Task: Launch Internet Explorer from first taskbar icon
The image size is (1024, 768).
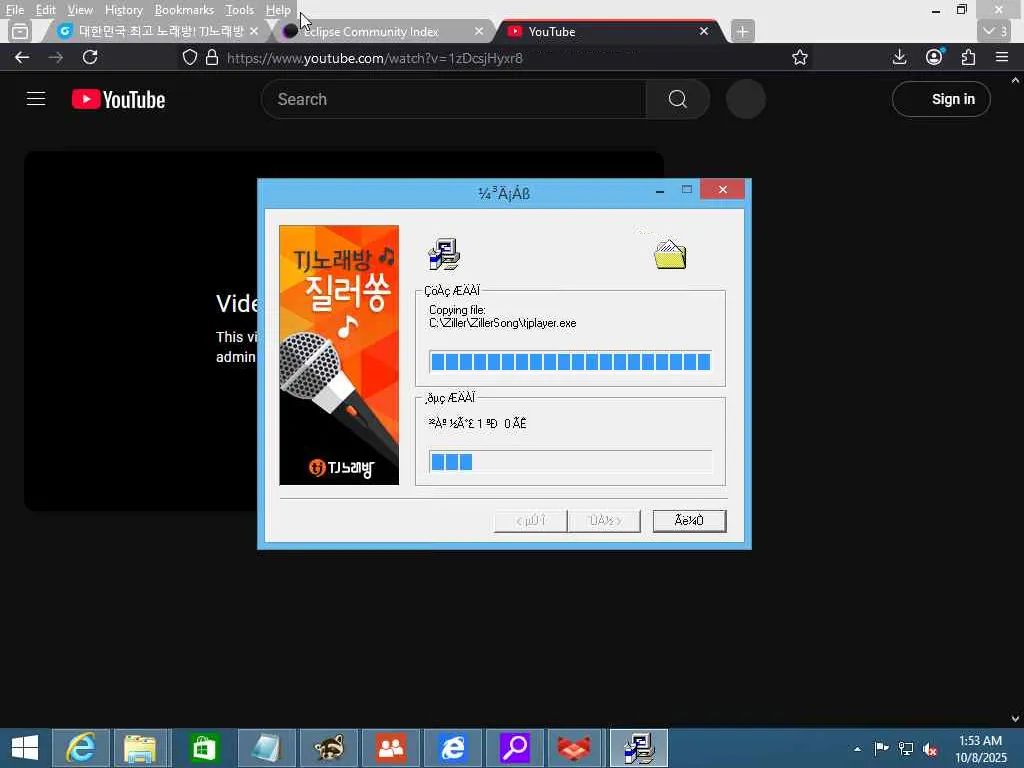Action: click(x=80, y=748)
